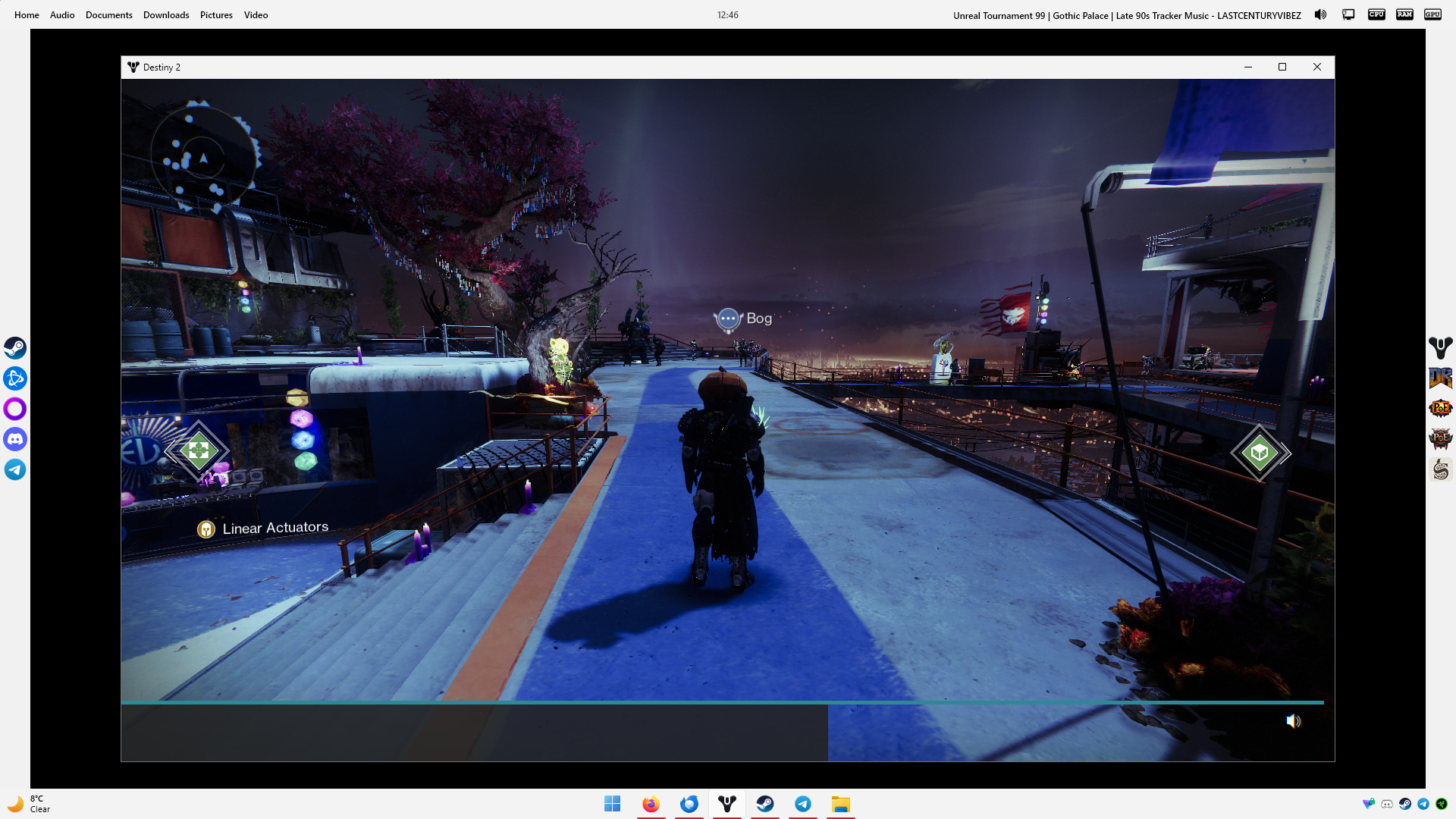The width and height of the screenshot is (1456, 819).
Task: Open Steam from the left sidebar dock
Action: point(15,348)
